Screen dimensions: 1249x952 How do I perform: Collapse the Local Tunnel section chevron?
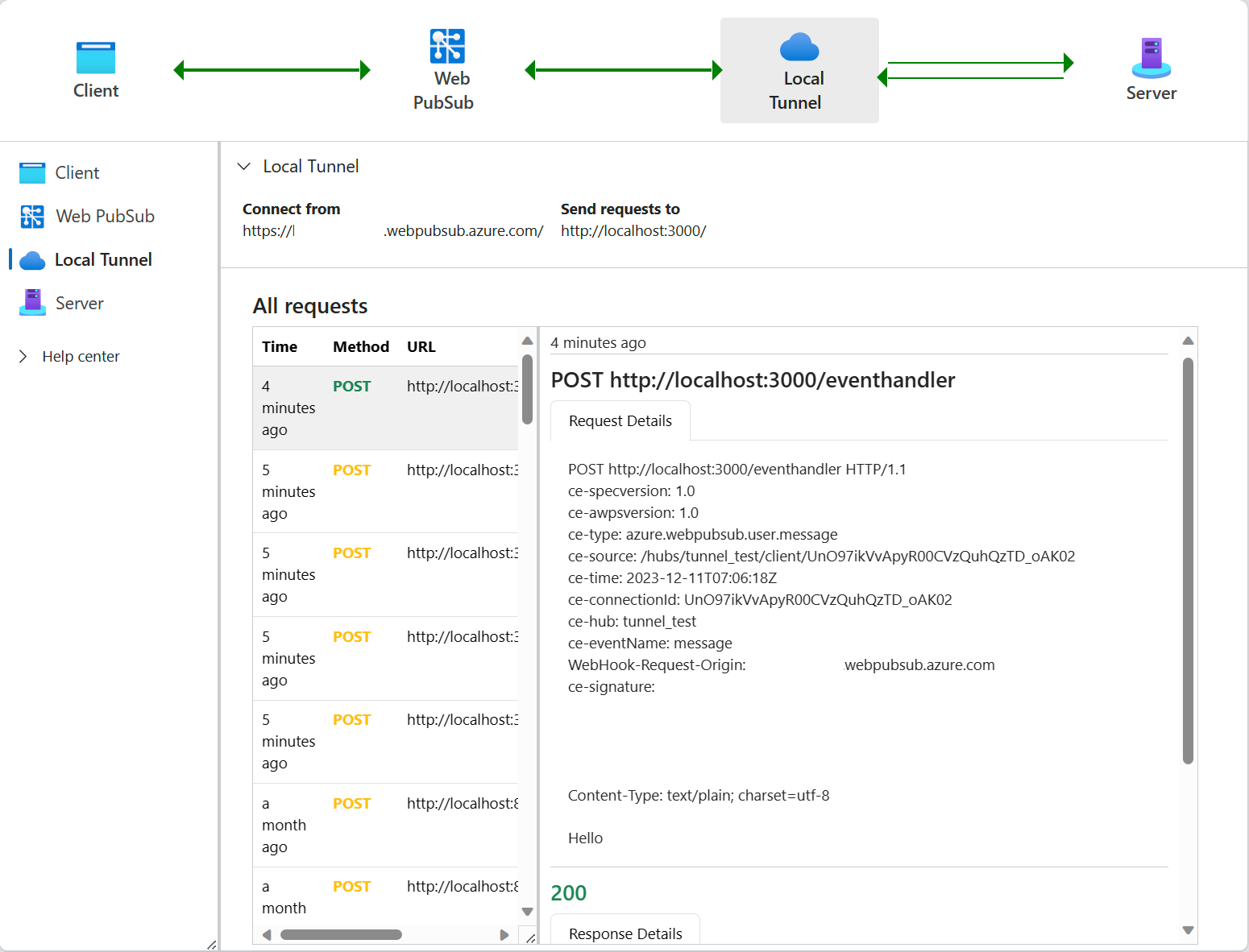pyautogui.click(x=244, y=166)
